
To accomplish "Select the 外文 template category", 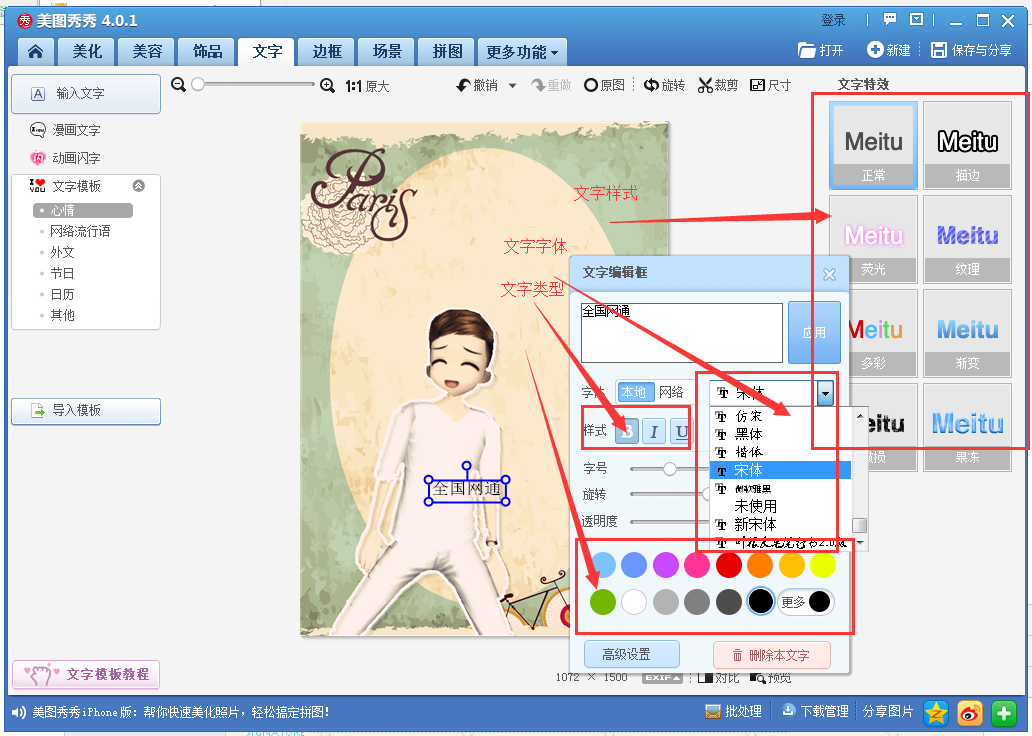I will coord(62,252).
